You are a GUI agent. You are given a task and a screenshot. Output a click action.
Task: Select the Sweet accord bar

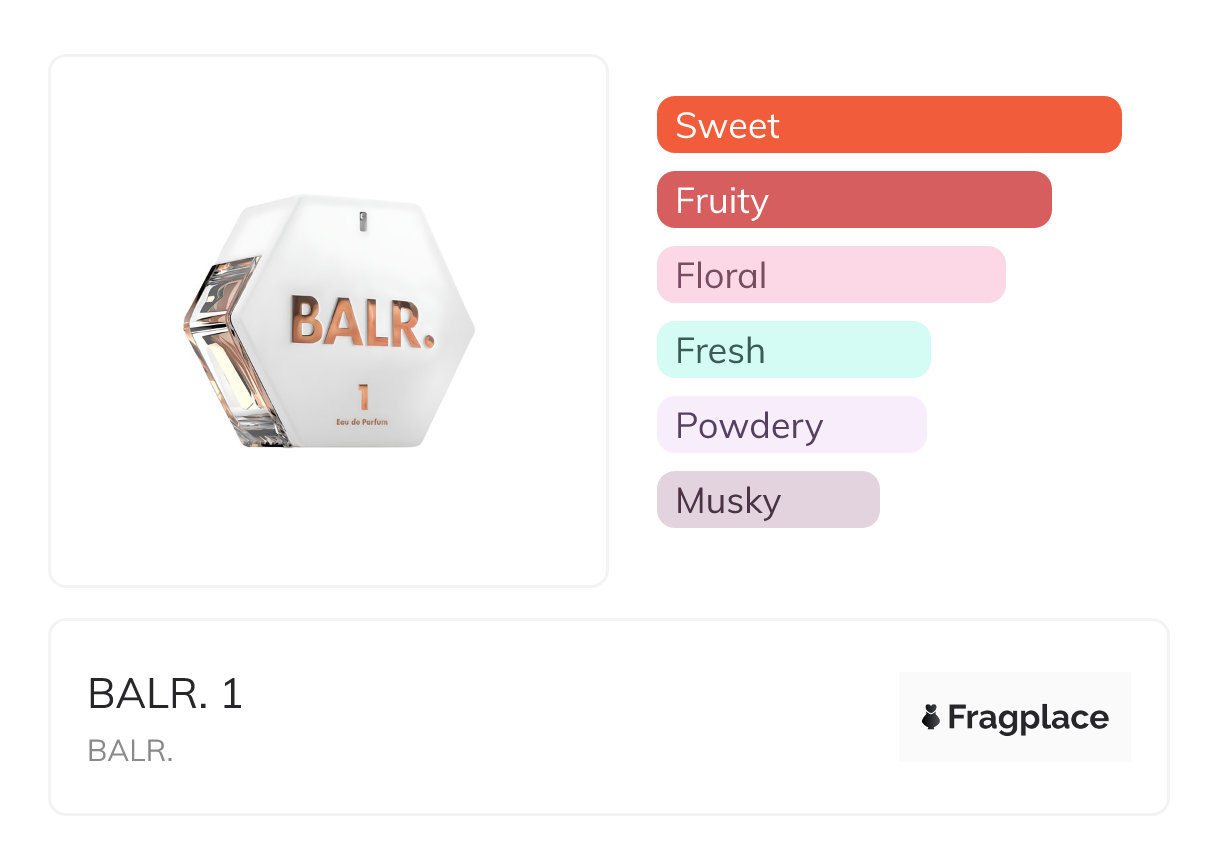[888, 125]
